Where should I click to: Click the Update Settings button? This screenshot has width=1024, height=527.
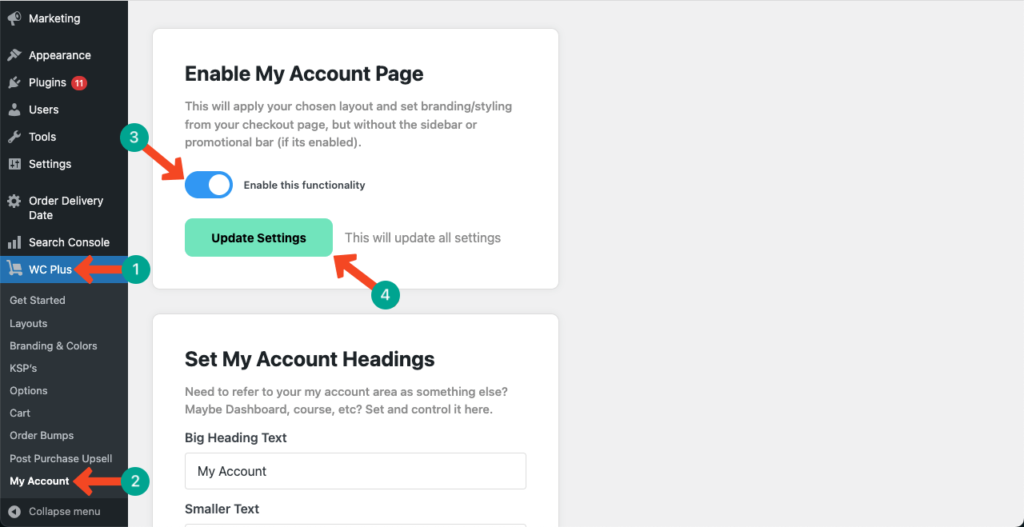[259, 238]
